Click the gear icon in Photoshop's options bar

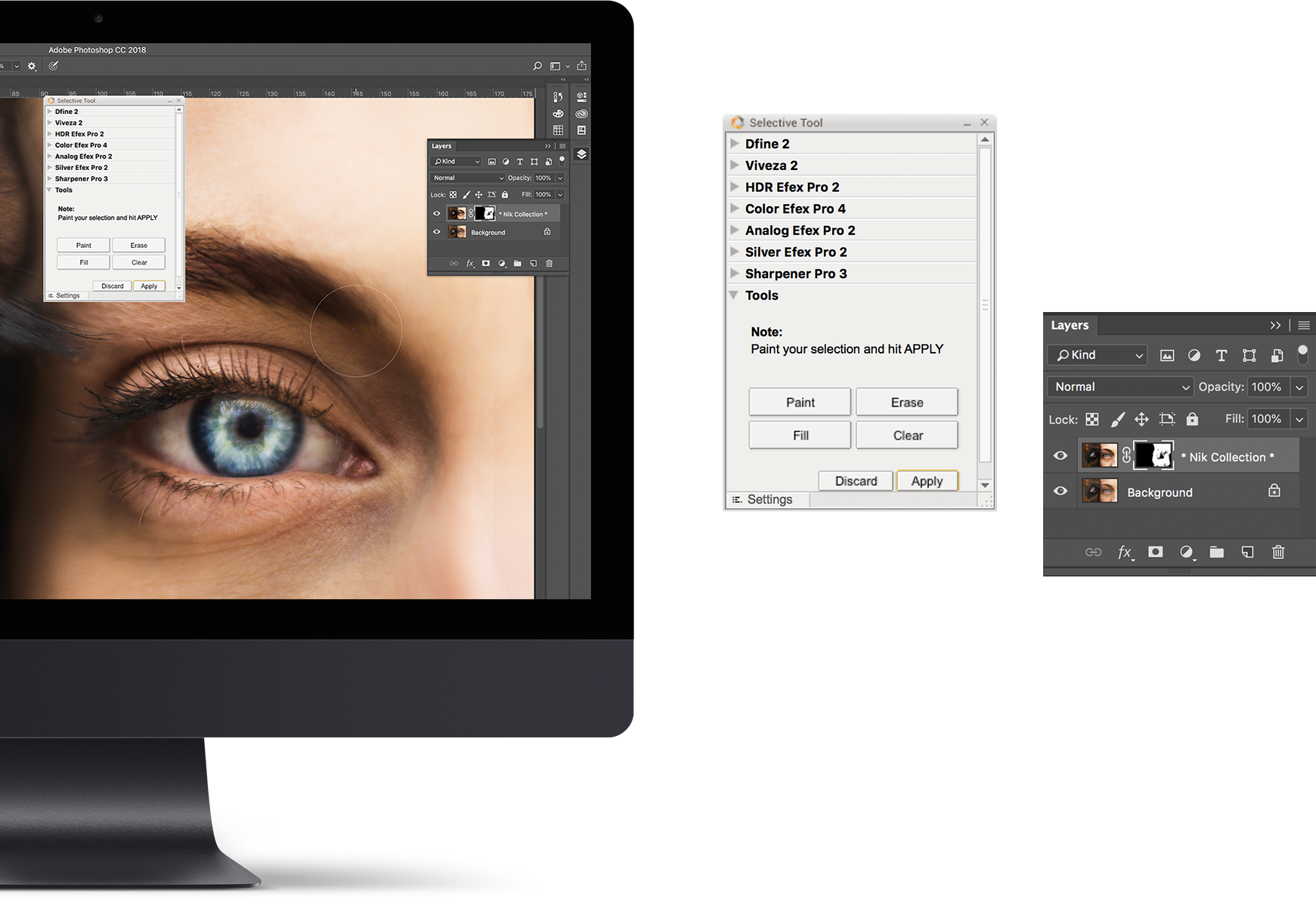32,66
